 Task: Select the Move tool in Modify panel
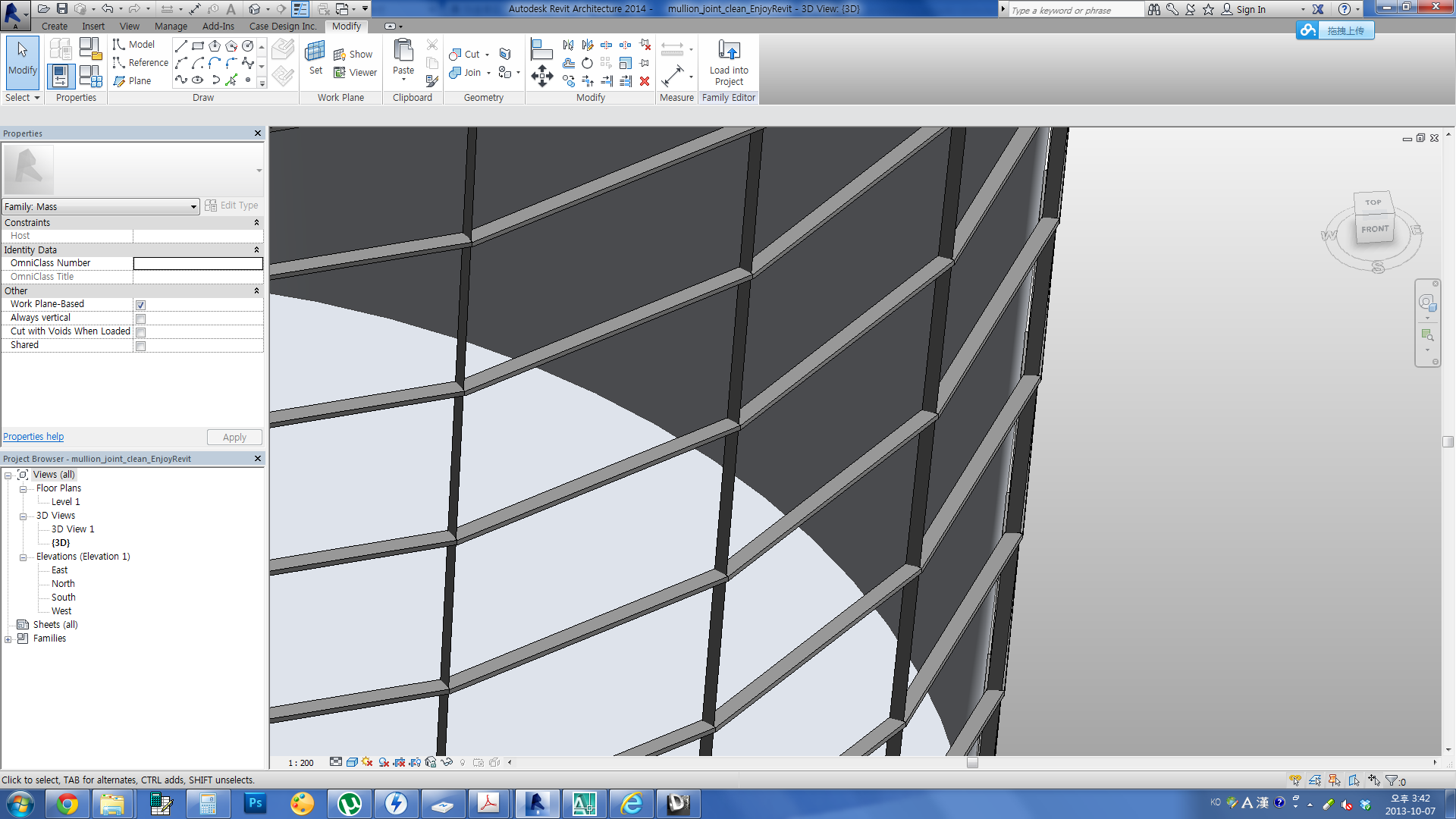click(x=541, y=76)
